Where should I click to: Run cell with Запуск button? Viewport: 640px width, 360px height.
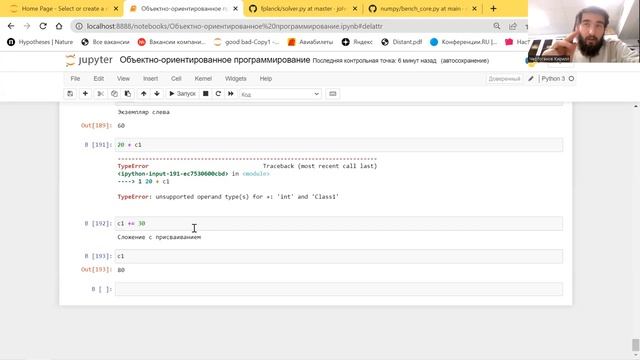(182, 94)
